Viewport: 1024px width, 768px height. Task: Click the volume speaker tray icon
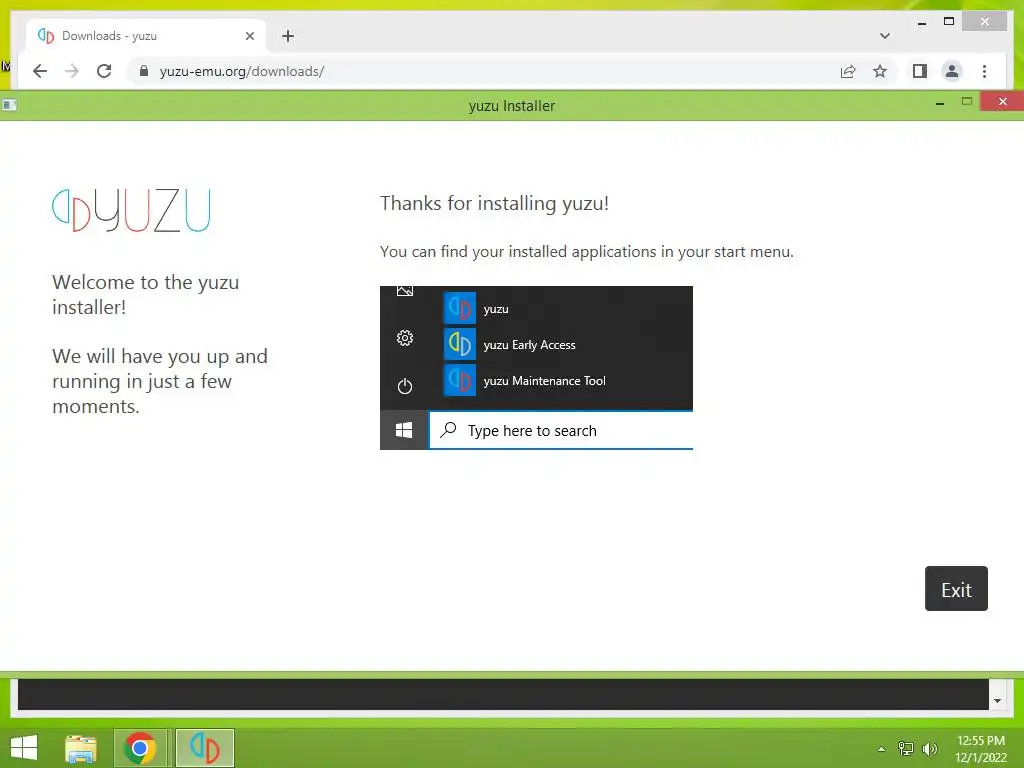(x=930, y=749)
